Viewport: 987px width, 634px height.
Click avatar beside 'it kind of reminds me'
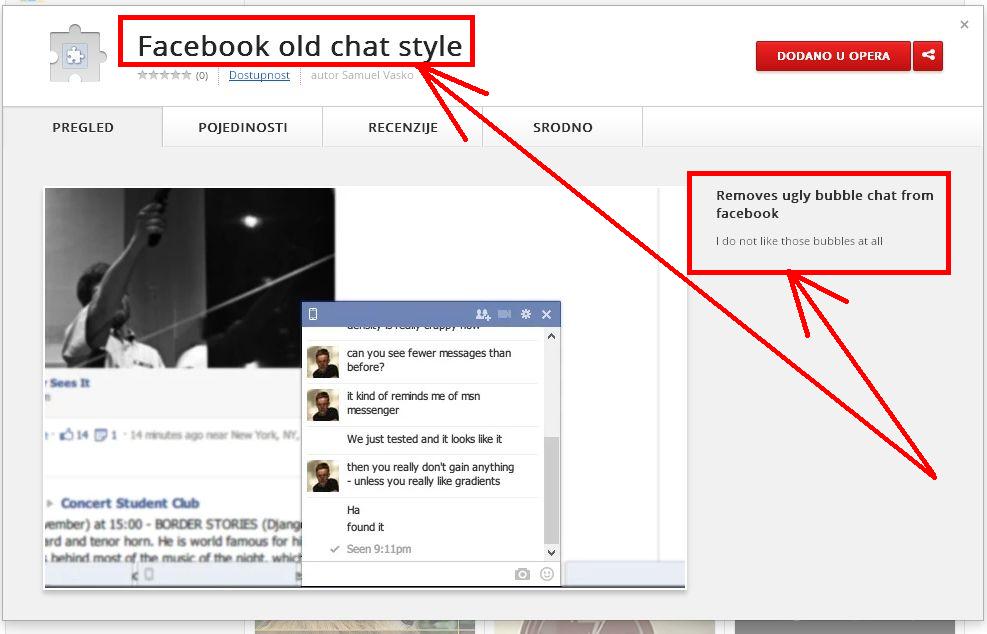click(323, 405)
